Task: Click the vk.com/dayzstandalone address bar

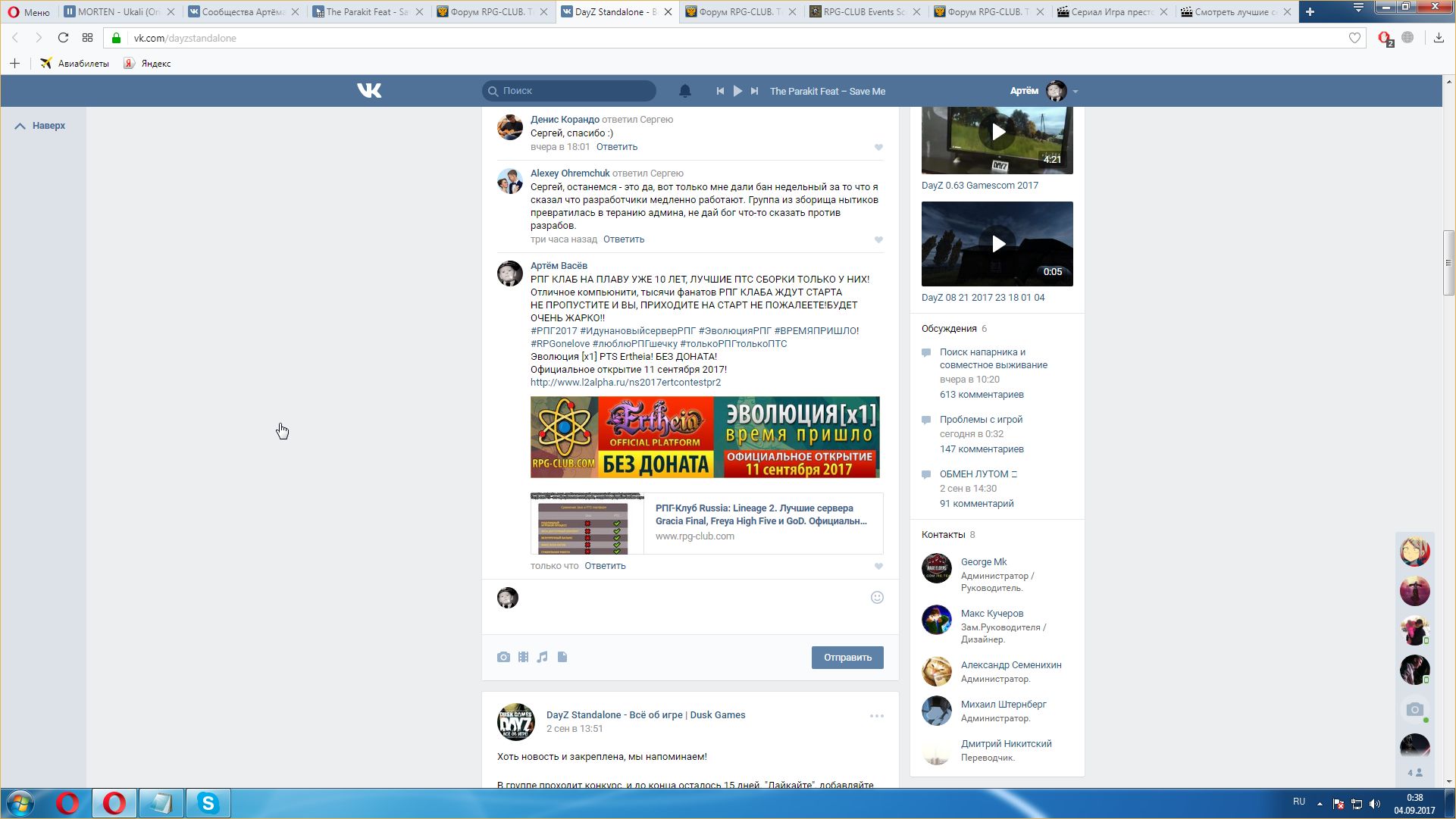Action: [x=735, y=38]
